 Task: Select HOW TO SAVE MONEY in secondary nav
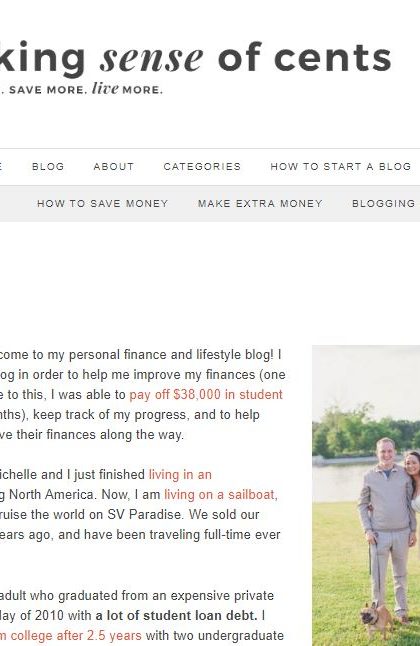(x=103, y=204)
